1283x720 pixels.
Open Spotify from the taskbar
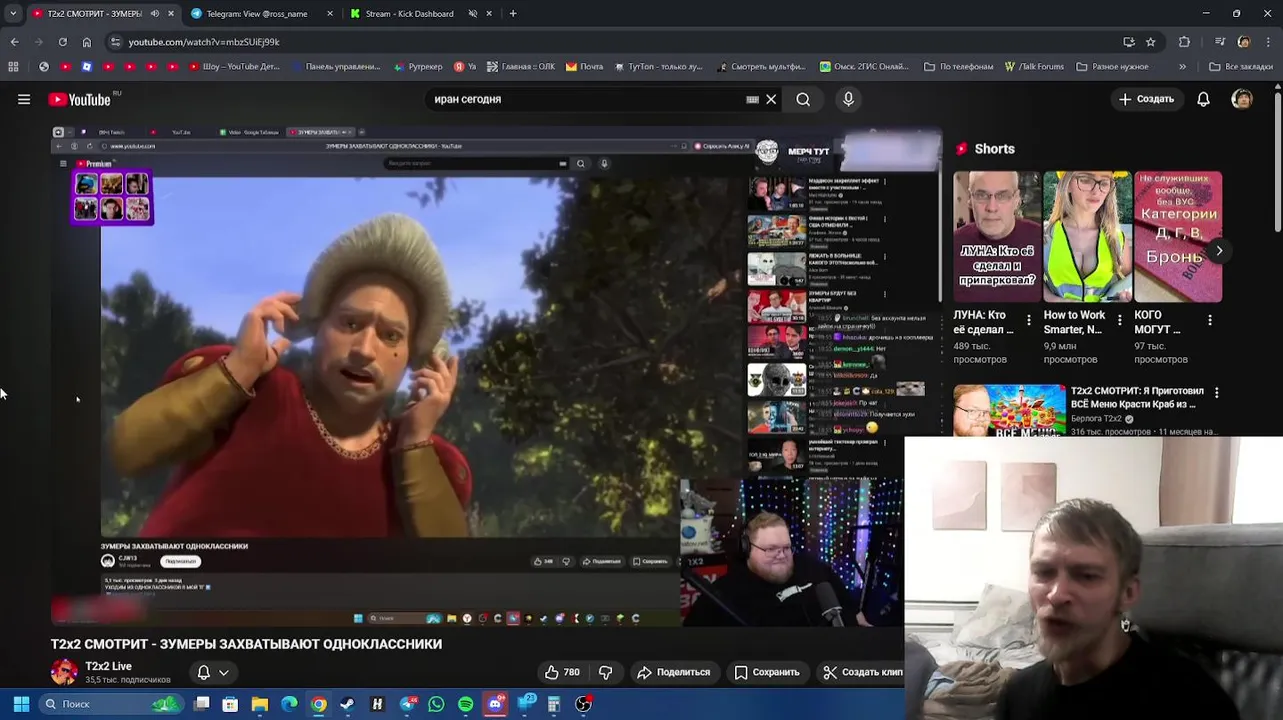point(465,704)
